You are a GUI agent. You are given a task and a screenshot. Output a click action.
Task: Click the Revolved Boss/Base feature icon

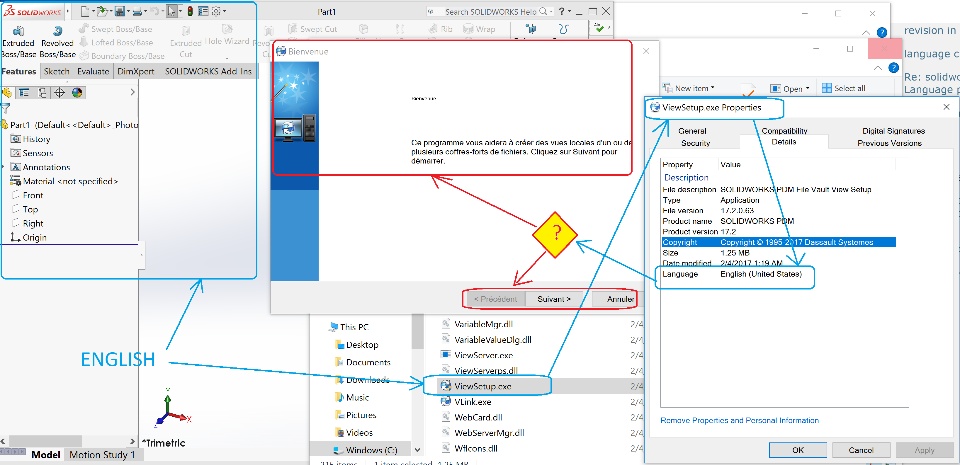pyautogui.click(x=57, y=31)
